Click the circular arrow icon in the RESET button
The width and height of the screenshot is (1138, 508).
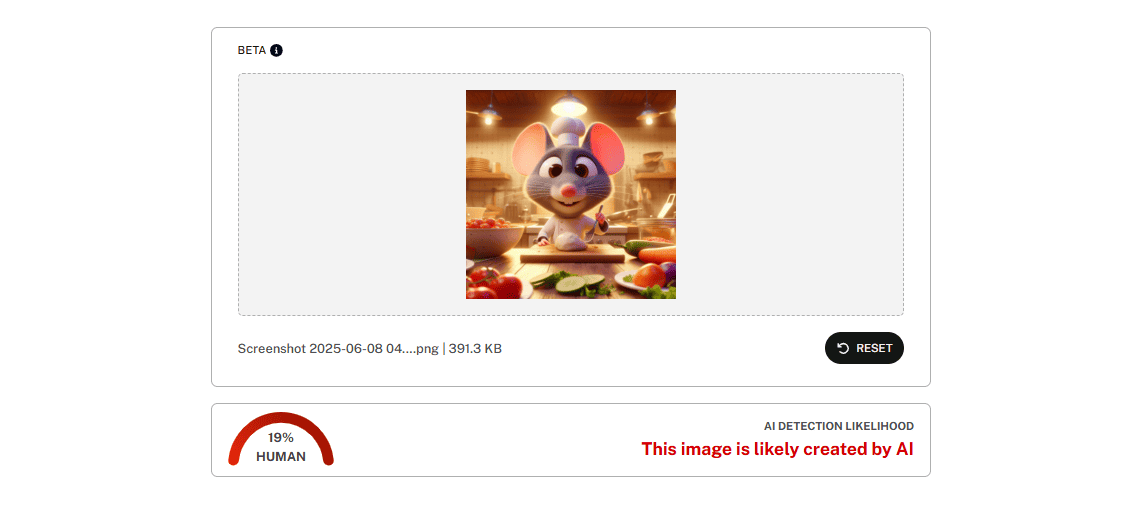pos(843,348)
